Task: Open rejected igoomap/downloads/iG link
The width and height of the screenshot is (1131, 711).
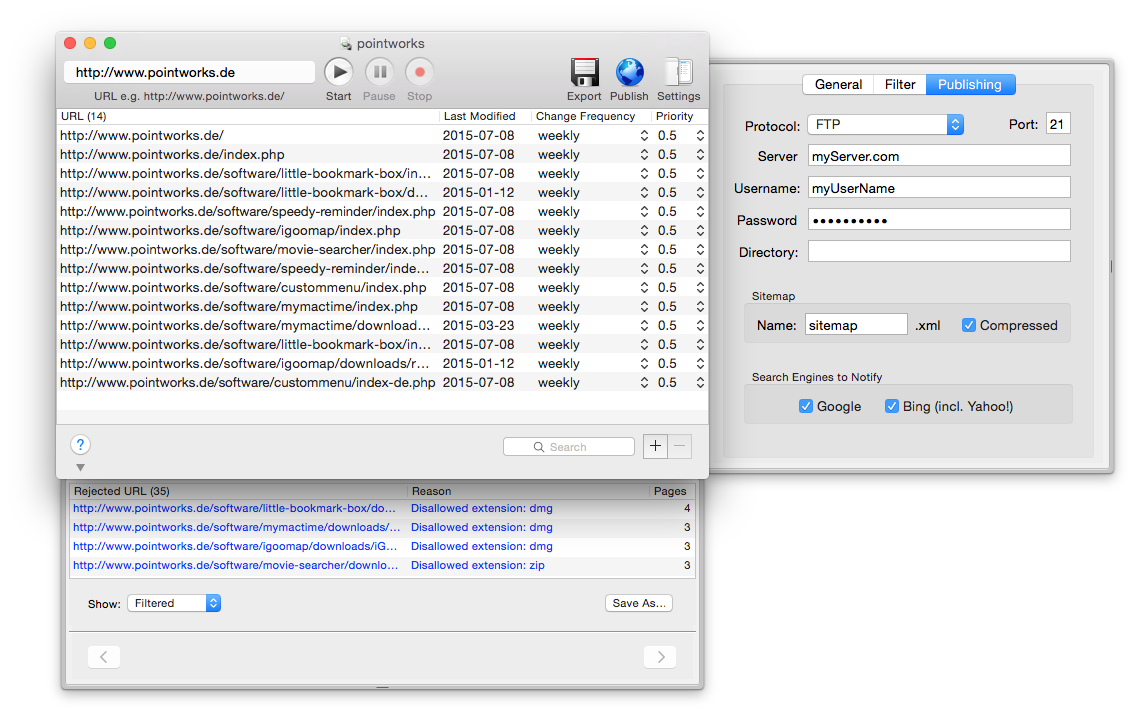Action: pos(235,546)
